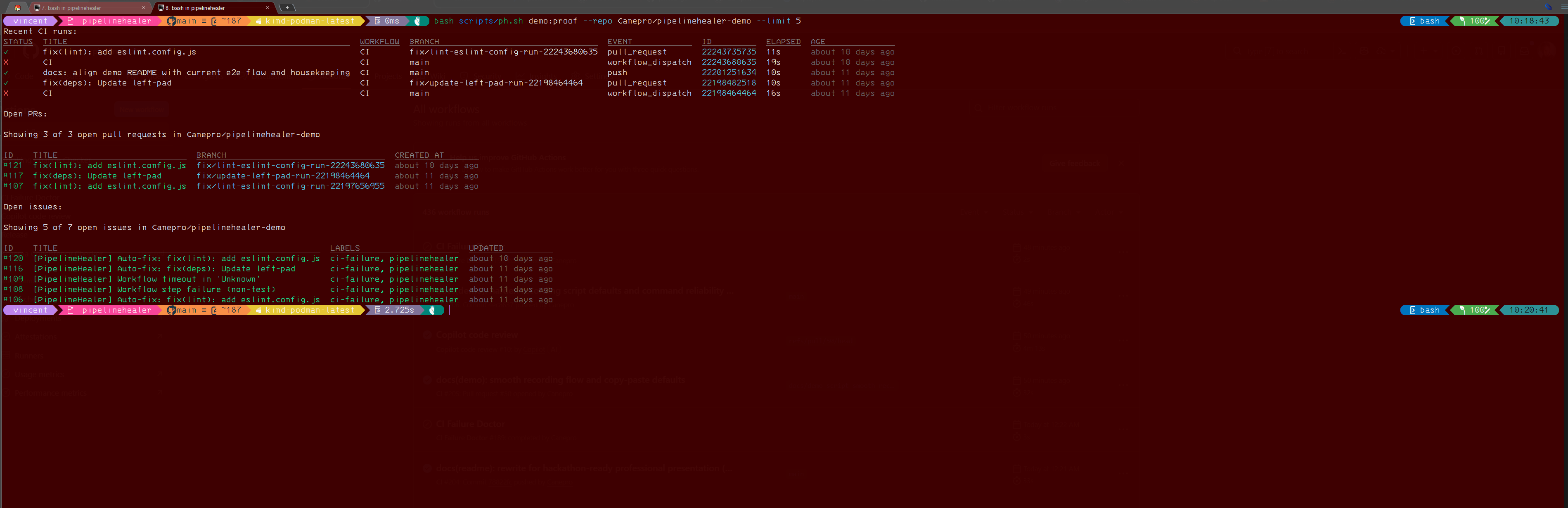Open a new terminal tab with plus button

(x=287, y=7)
